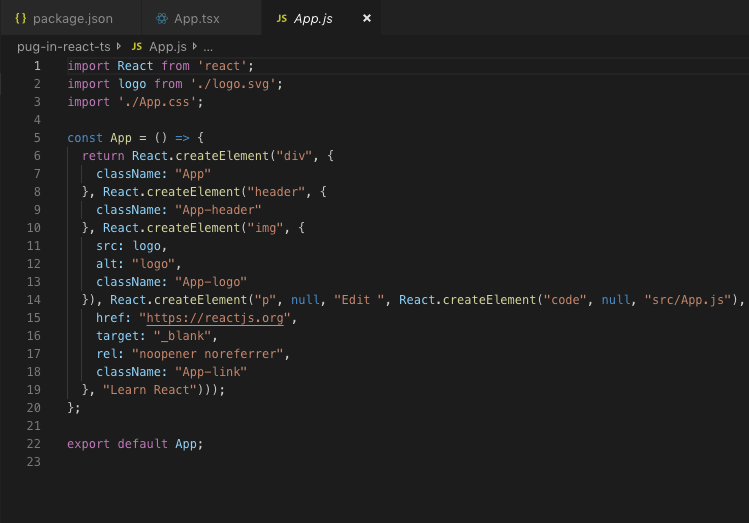The width and height of the screenshot is (749, 523).
Task: Click 'src: logo' on line 11
Action: click(128, 246)
